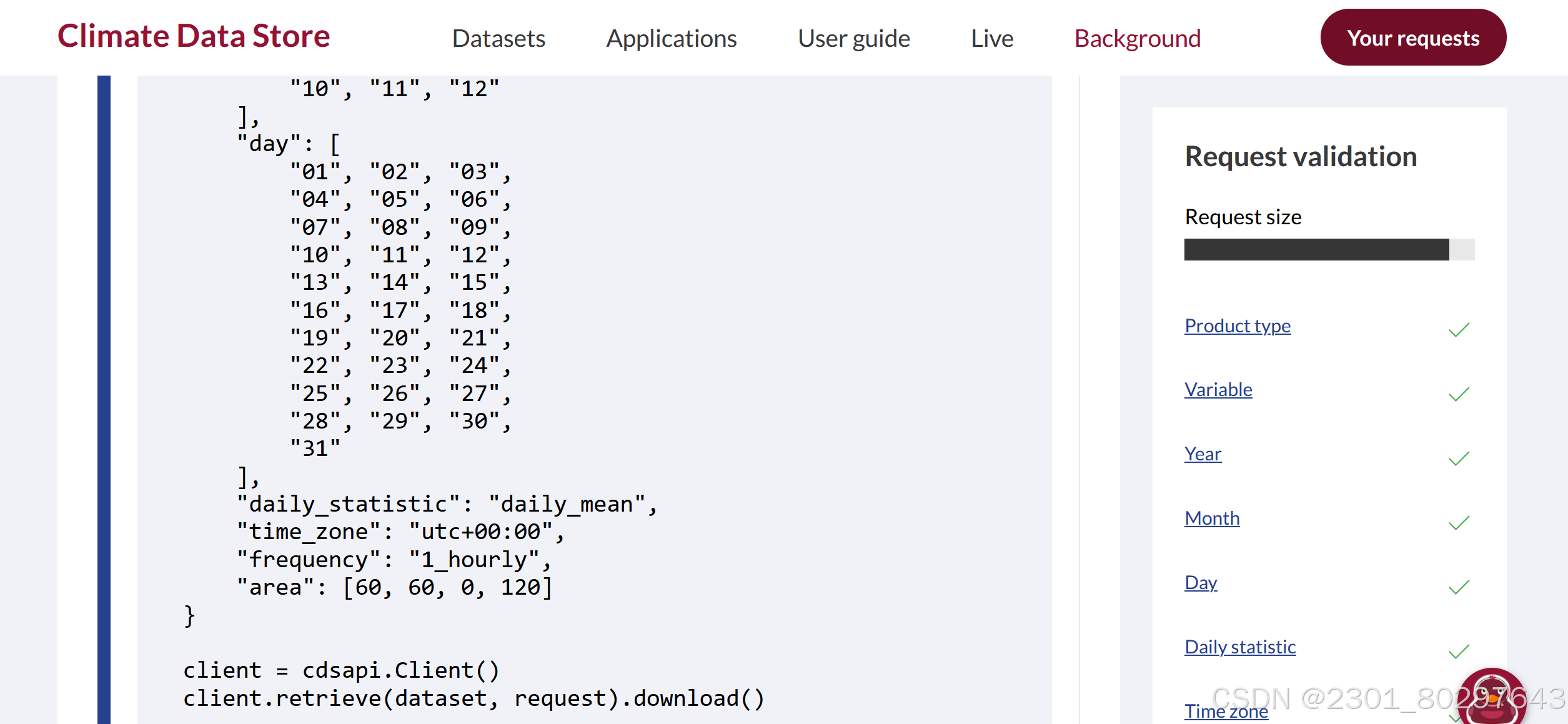The image size is (1568, 724).
Task: Click the green checkmark beside Variable
Action: tap(1459, 394)
